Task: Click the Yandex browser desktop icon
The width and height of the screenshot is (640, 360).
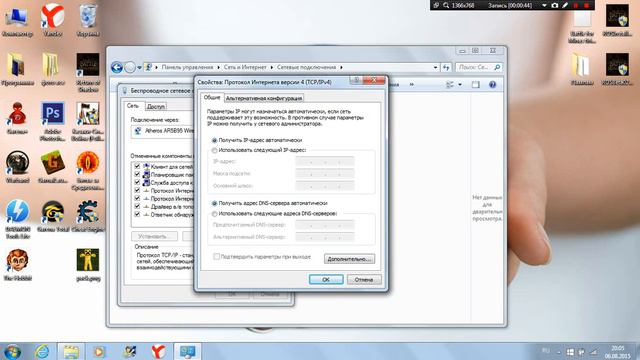Action: click(x=53, y=20)
